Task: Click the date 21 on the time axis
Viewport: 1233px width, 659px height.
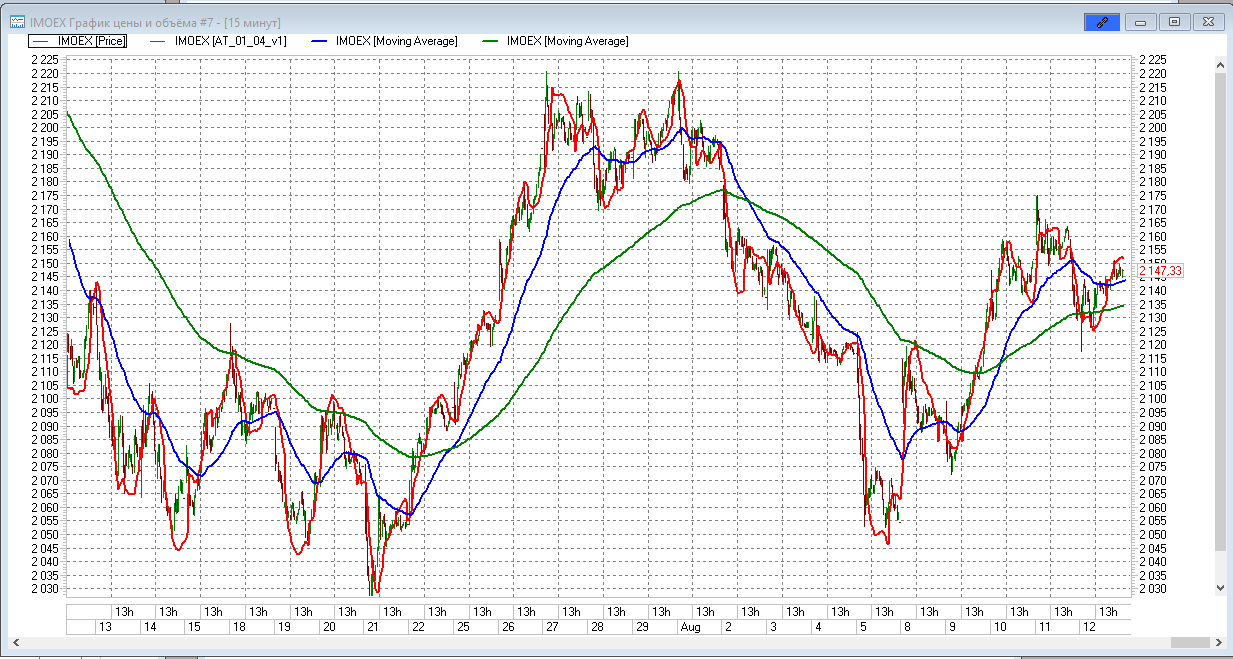Action: 372,627
